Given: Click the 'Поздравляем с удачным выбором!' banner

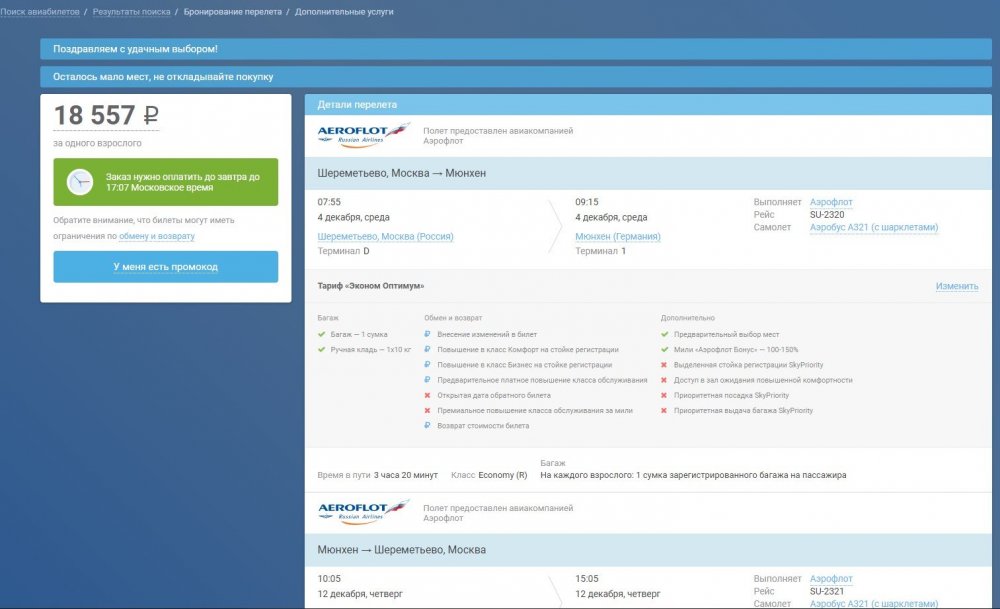Looking at the screenshot, I should (516, 49).
